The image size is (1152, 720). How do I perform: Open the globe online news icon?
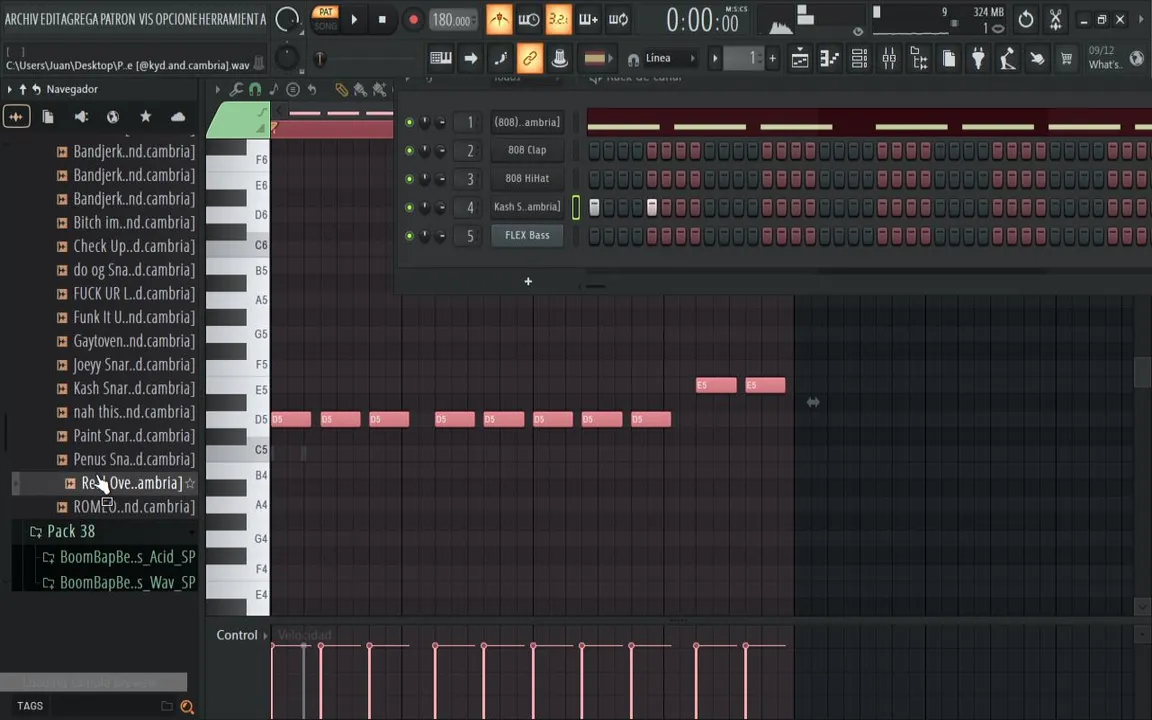tap(1137, 58)
